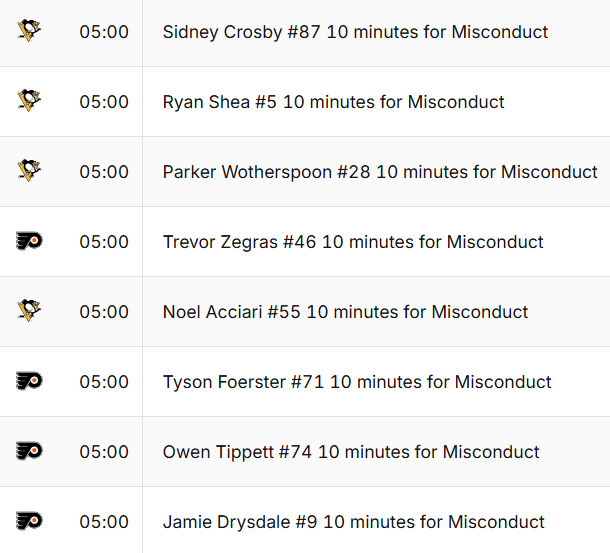Viewport: 610px width, 553px height.
Task: Select the 05:00 timestamp beside Trevor Zegras
Action: 104,242
